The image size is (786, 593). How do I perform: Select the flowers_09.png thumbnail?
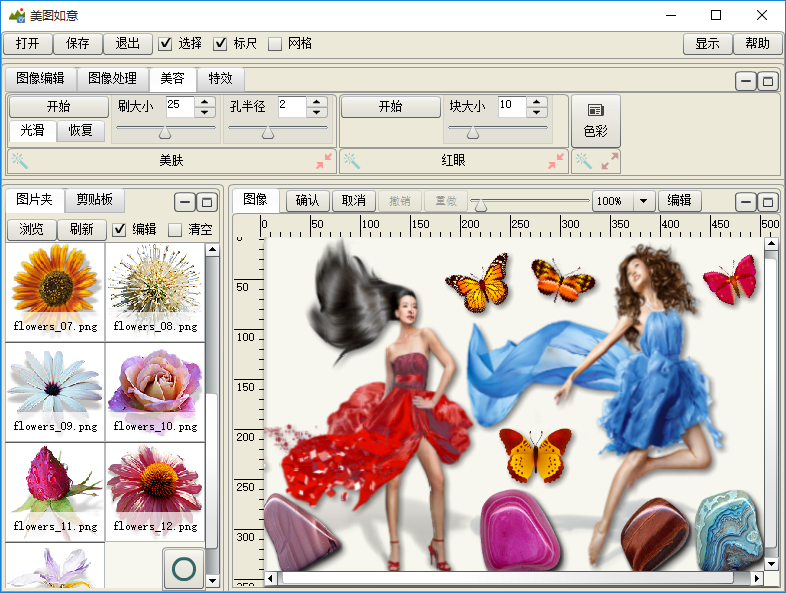pos(55,392)
